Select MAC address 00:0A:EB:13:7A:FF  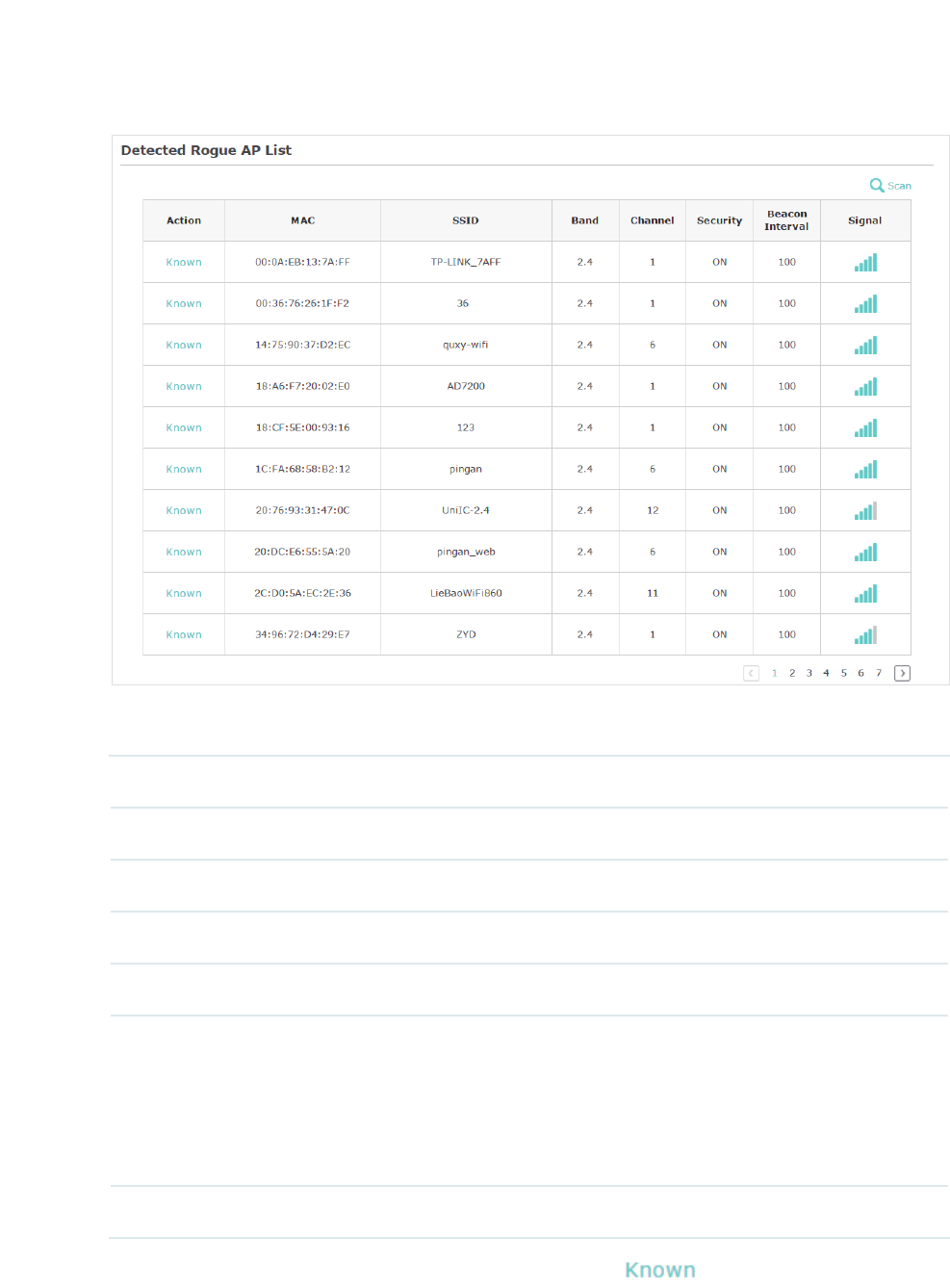[303, 262]
